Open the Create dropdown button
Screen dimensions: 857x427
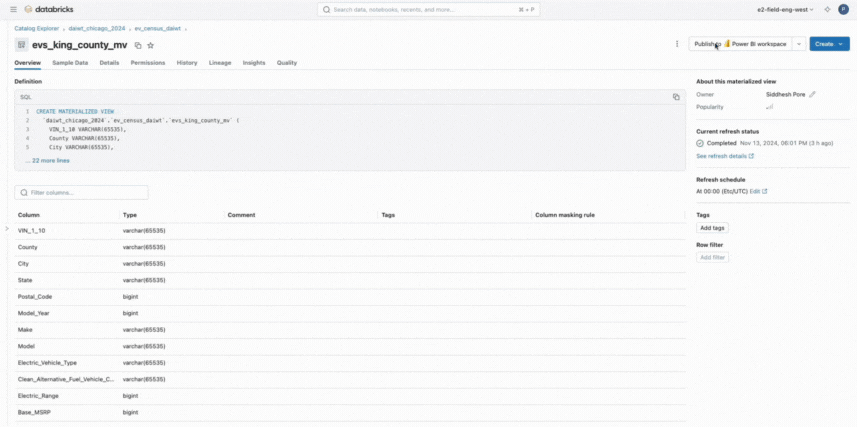click(829, 44)
